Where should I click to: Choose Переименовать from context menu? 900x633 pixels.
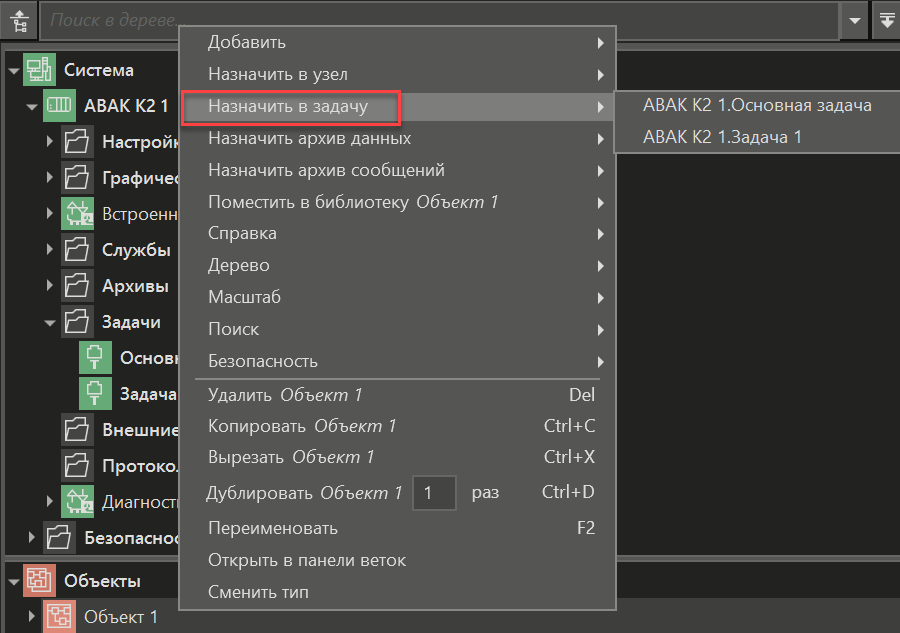point(397,528)
